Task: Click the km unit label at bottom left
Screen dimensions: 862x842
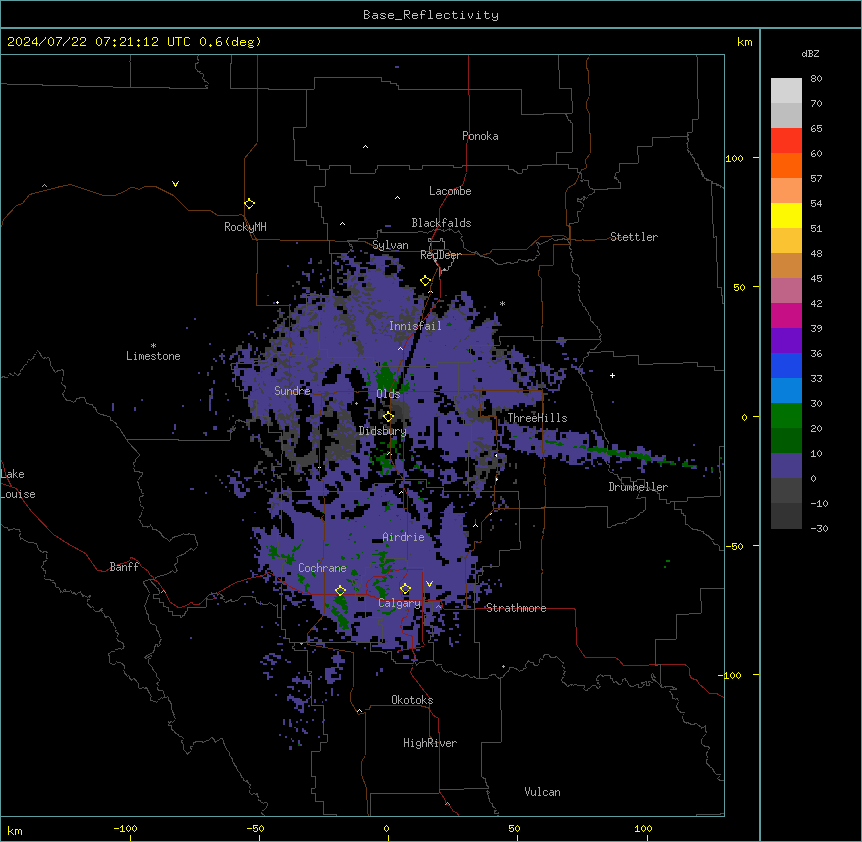Action: pyautogui.click(x=15, y=830)
